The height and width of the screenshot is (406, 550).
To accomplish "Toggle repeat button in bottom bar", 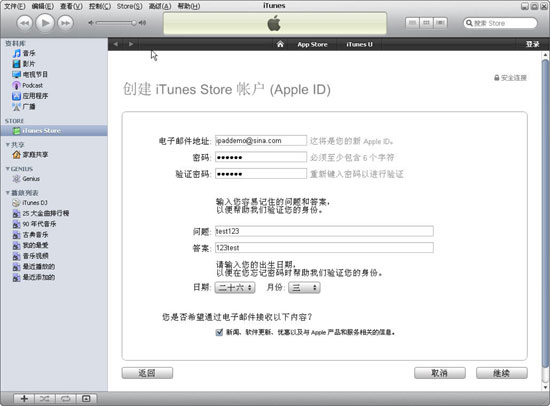I will pyautogui.click(x=65, y=398).
